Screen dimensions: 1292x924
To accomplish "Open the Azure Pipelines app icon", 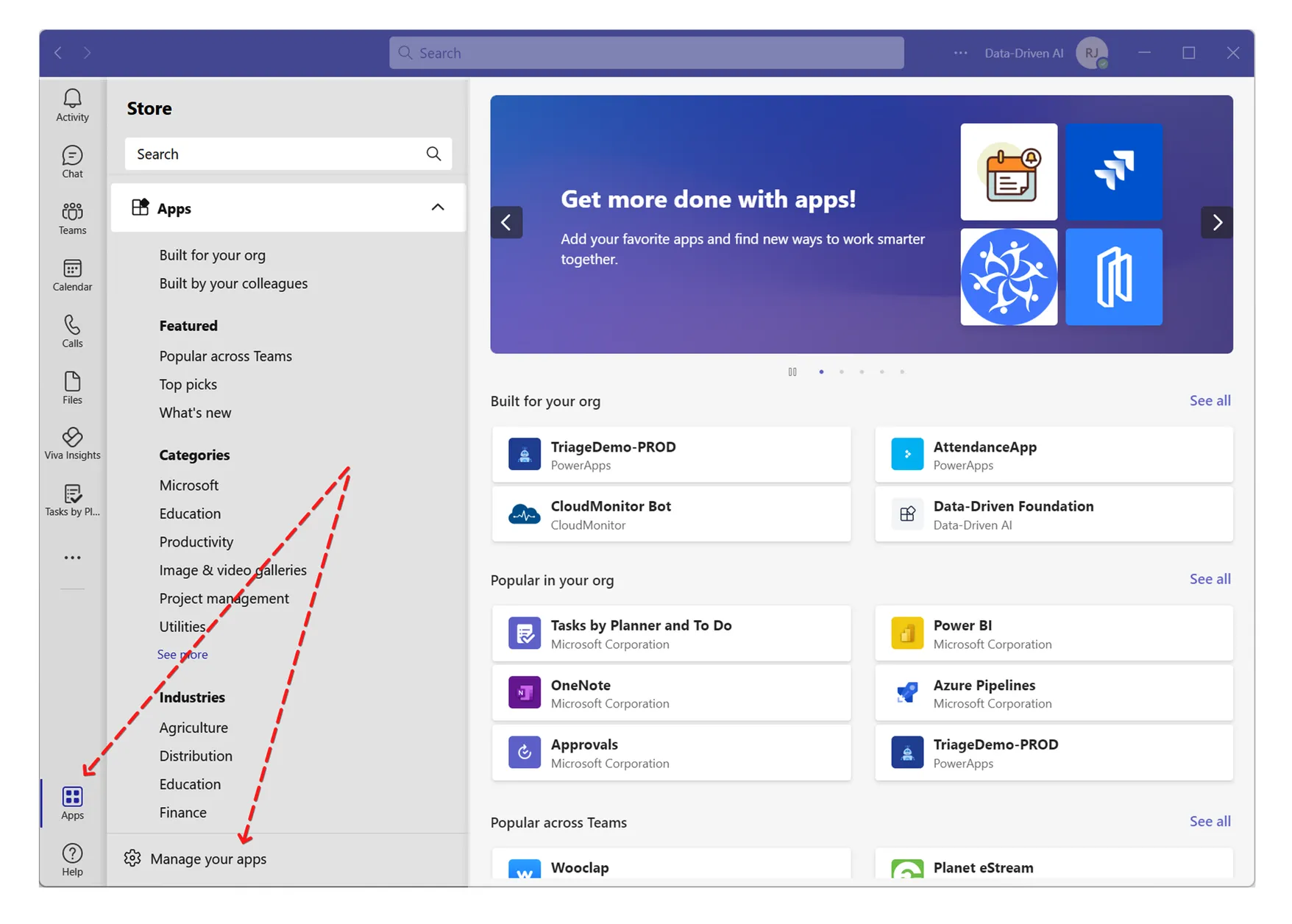I will 907,692.
